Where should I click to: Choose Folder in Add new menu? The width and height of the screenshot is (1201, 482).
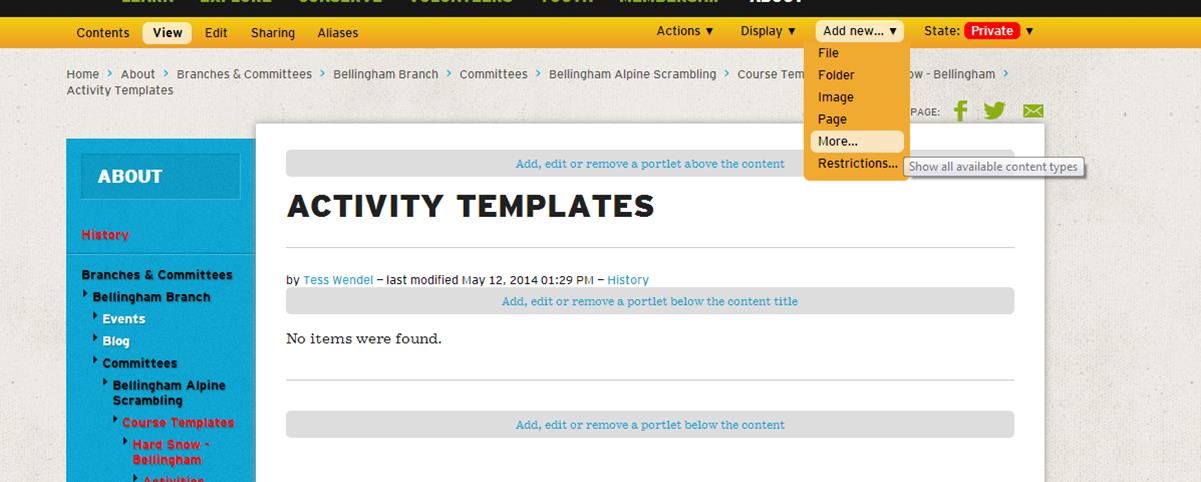[x=836, y=75]
